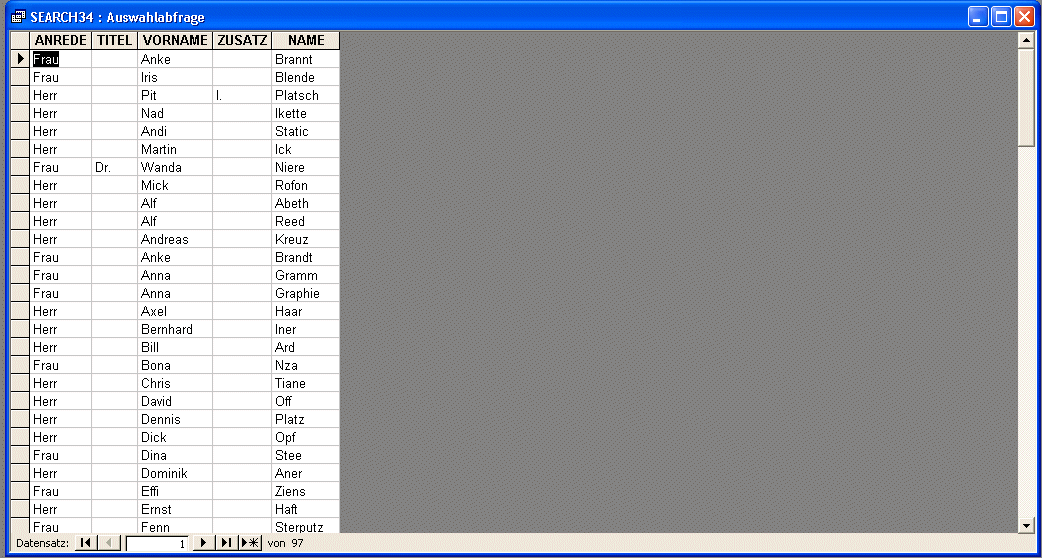This screenshot has height=558, width=1042.
Task: Click the cell 'Dominik'
Action: 175,473
